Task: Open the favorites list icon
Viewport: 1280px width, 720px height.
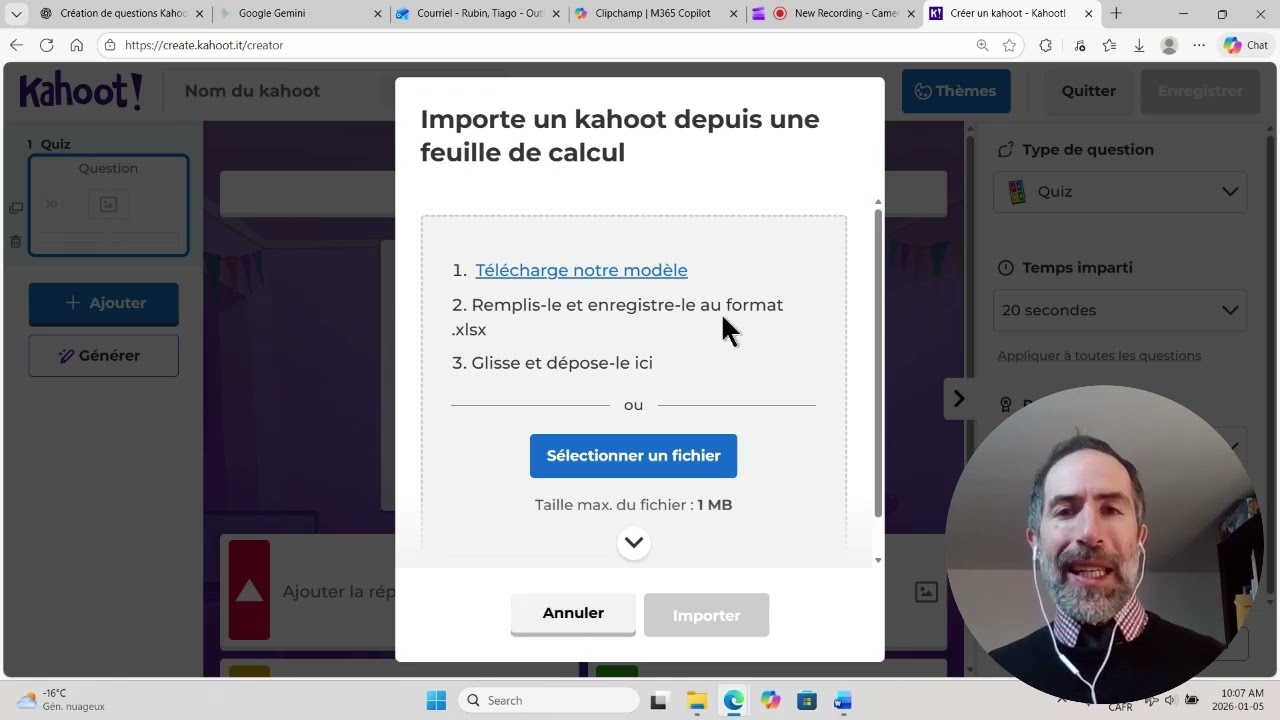Action: (1109, 45)
